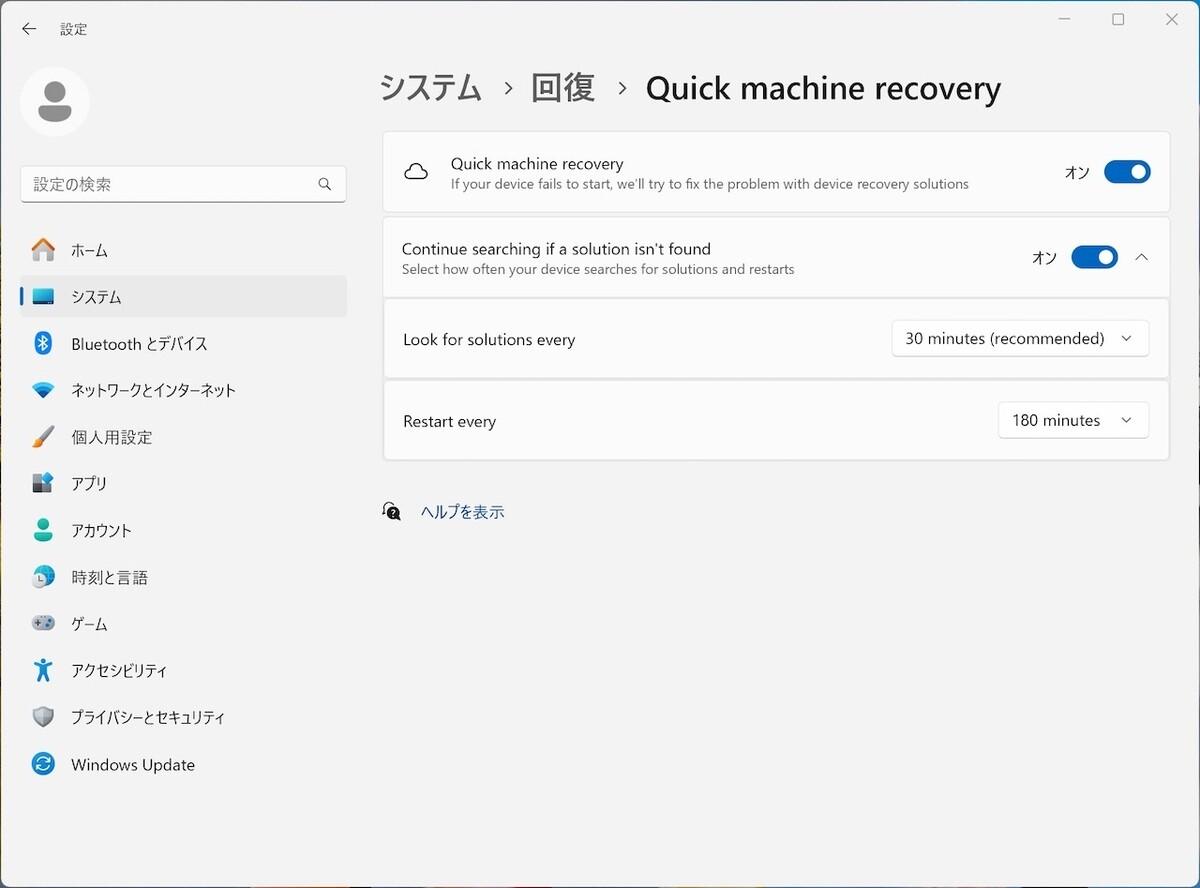
Task: Collapse the Continue searching section chevron
Action: pyautogui.click(x=1142, y=257)
